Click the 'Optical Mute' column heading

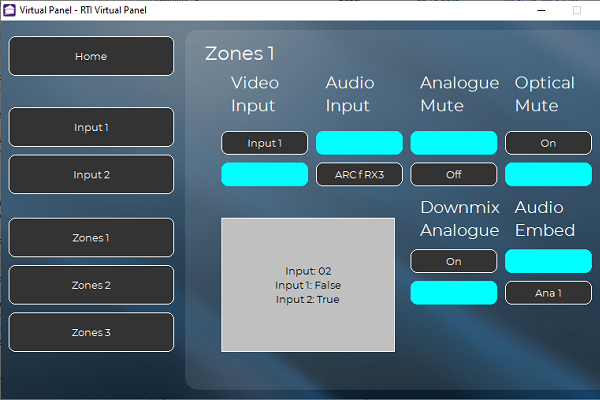click(545, 94)
